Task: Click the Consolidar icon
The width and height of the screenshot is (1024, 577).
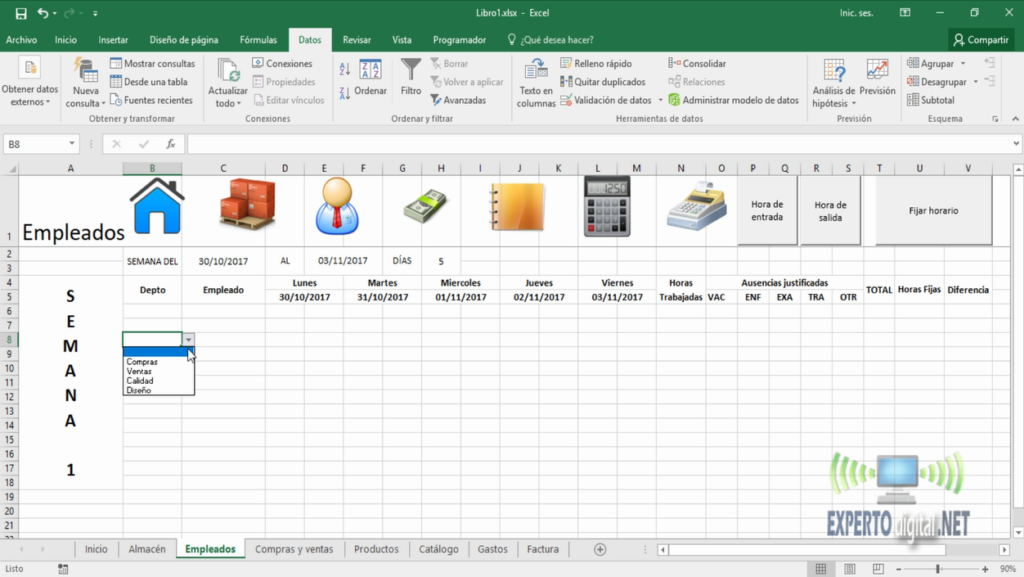Action: pyautogui.click(x=673, y=62)
